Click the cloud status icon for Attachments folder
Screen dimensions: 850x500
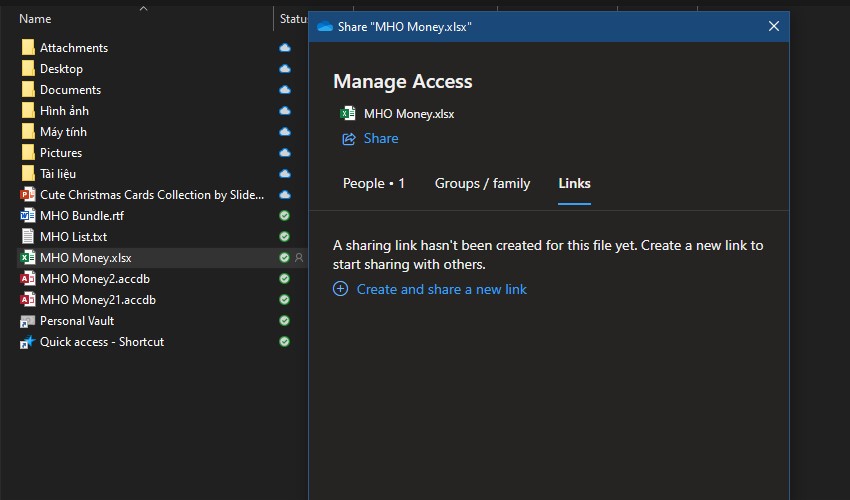click(x=285, y=48)
